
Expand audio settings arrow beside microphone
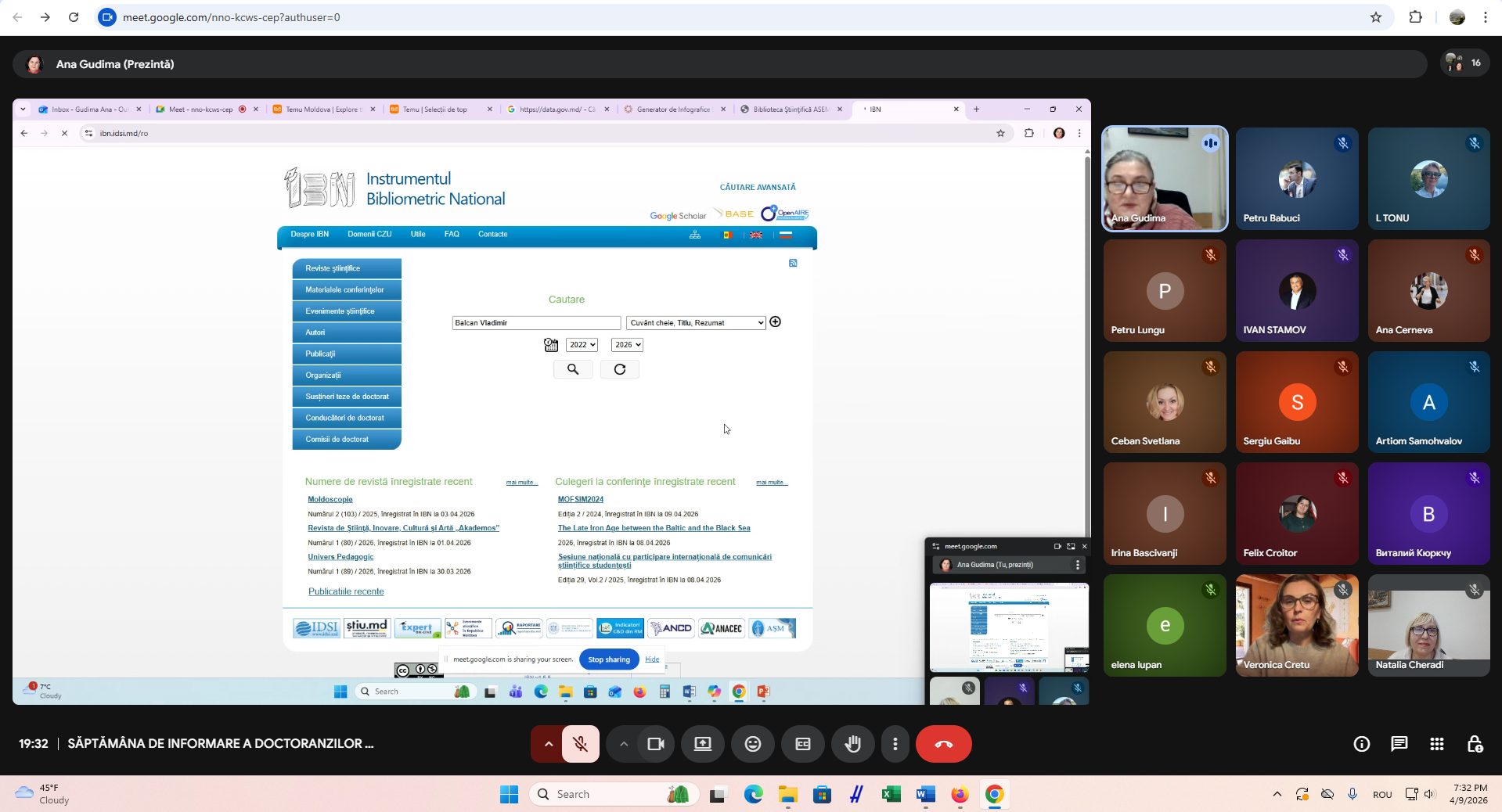click(x=548, y=744)
